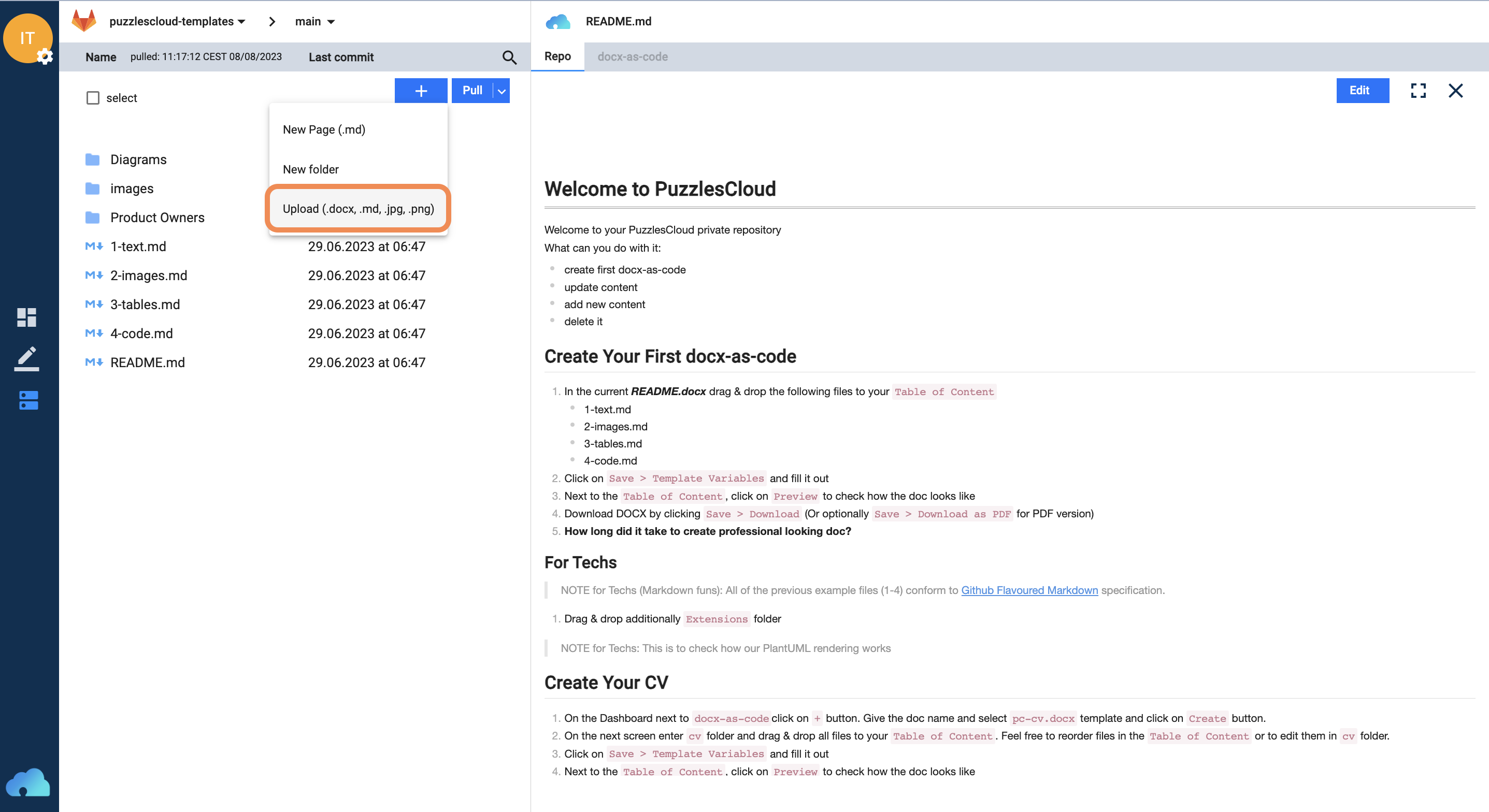Check the select box next to 1-text.md

click(93, 246)
